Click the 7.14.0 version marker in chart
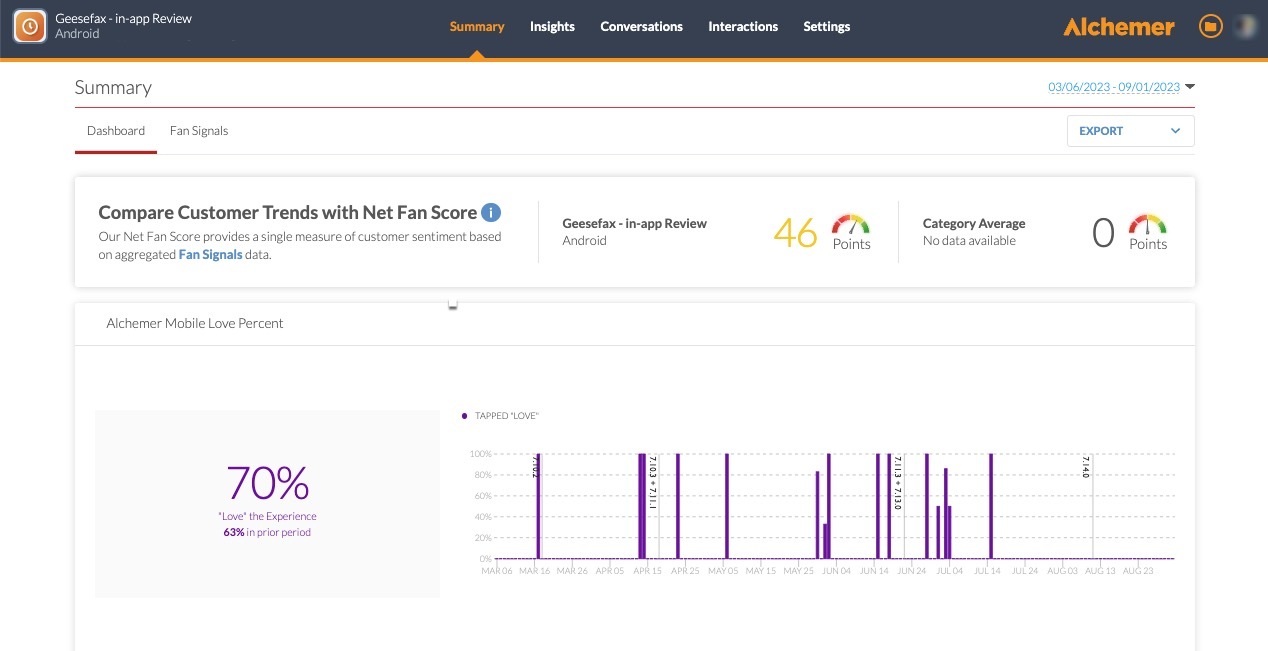Viewport: 1268px width, 651px height. pos(1086,468)
